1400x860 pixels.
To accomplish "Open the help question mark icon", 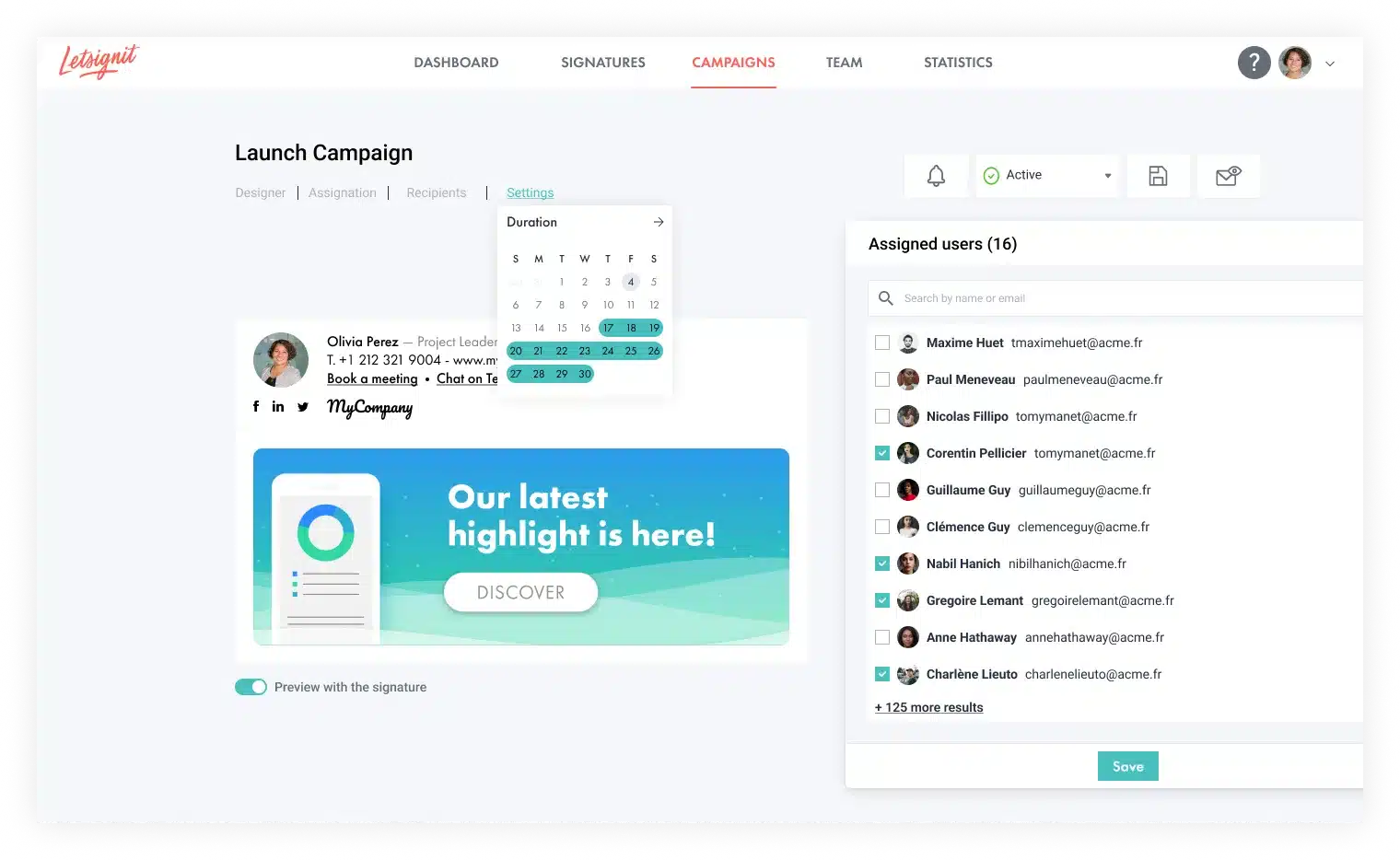I will pos(1254,63).
